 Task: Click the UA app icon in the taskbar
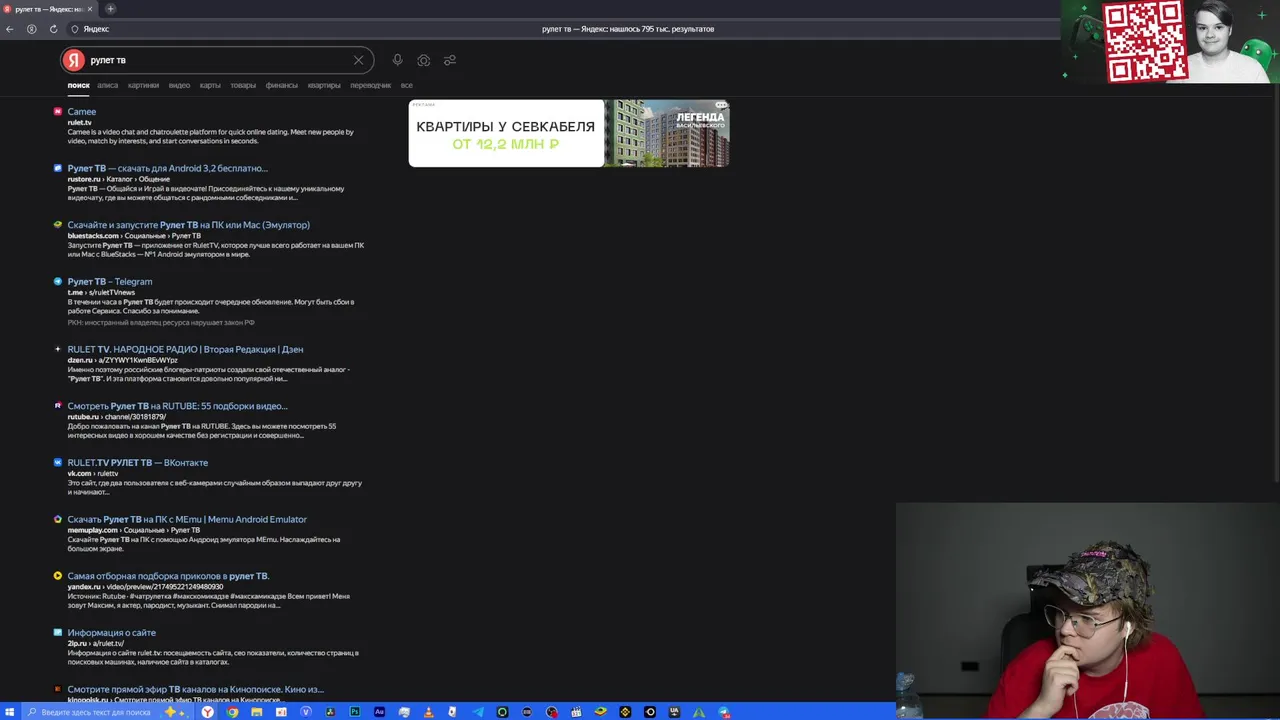pyautogui.click(x=674, y=712)
